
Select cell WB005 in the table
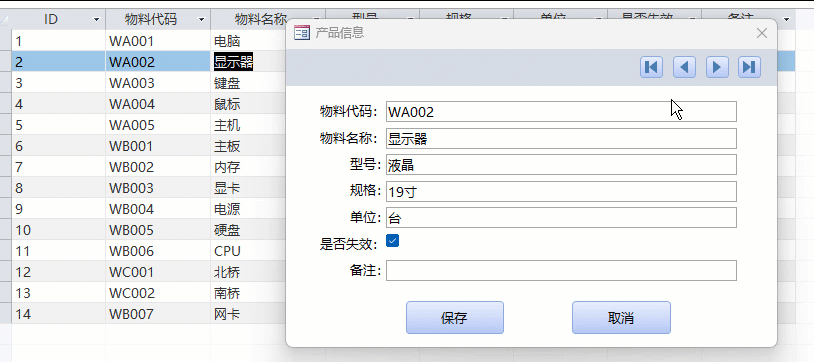pos(158,230)
